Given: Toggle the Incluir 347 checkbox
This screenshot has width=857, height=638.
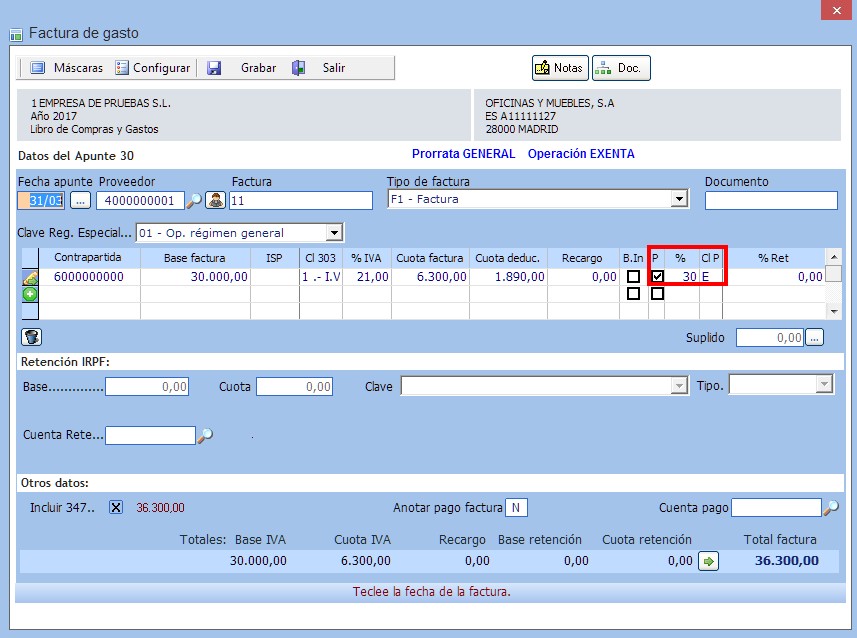Looking at the screenshot, I should tap(116, 507).
